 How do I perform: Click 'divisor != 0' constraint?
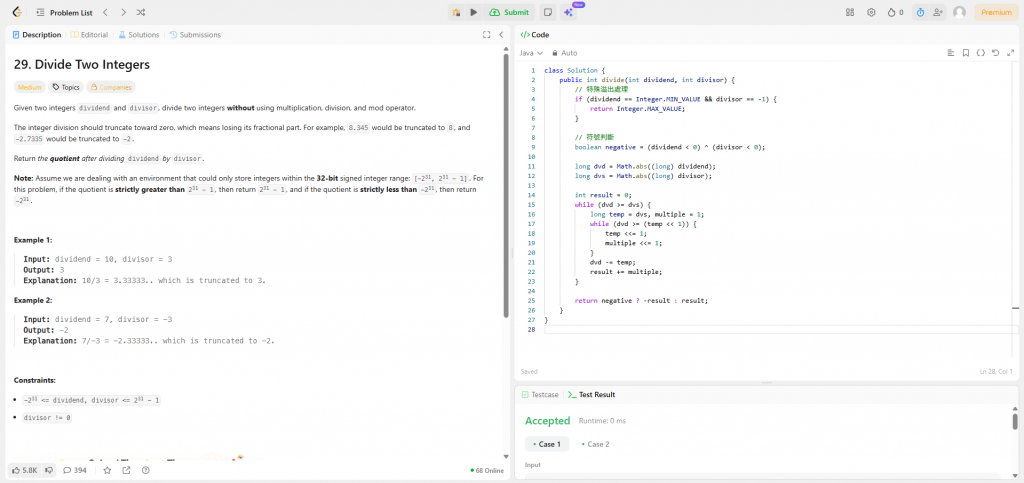coord(47,418)
